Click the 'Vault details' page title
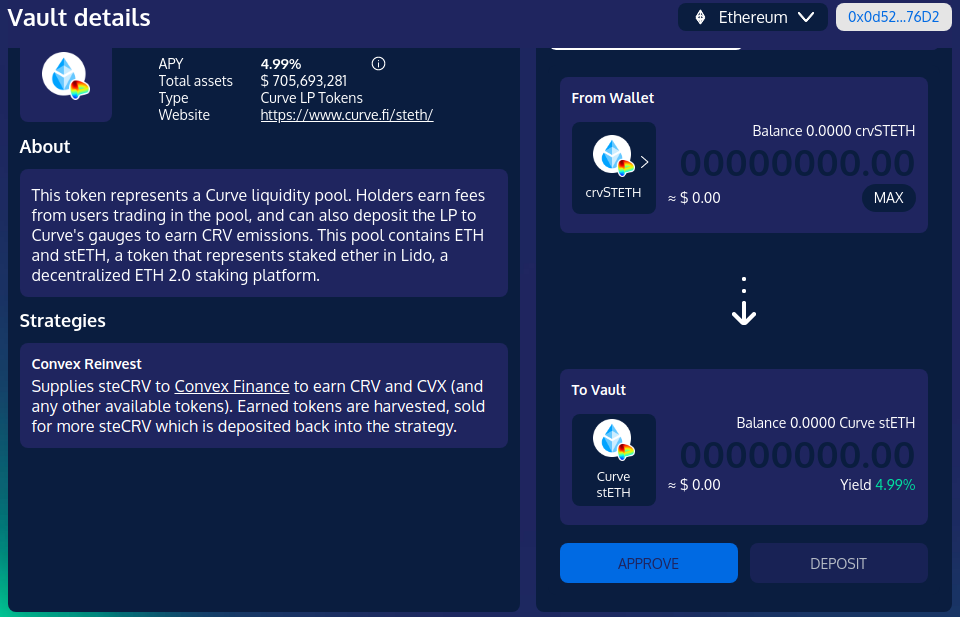The height and width of the screenshot is (617, 960). point(79,17)
